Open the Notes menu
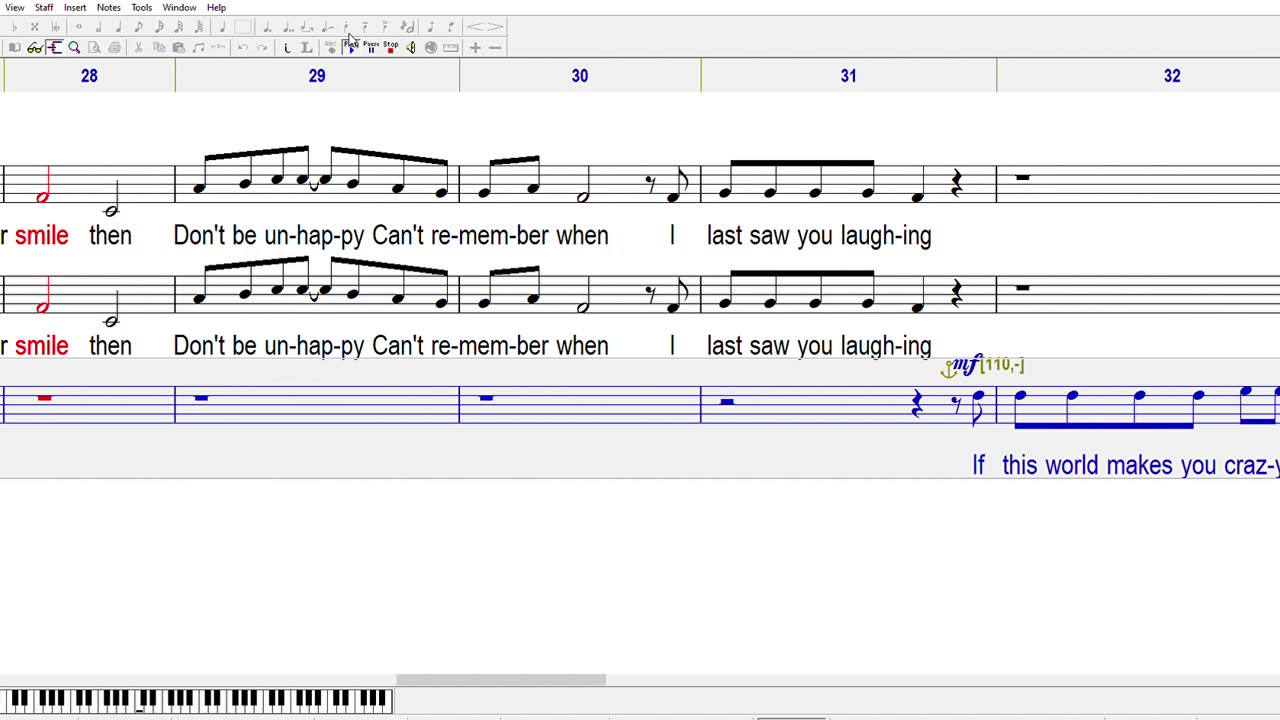This screenshot has height=720, width=1280. tap(108, 7)
